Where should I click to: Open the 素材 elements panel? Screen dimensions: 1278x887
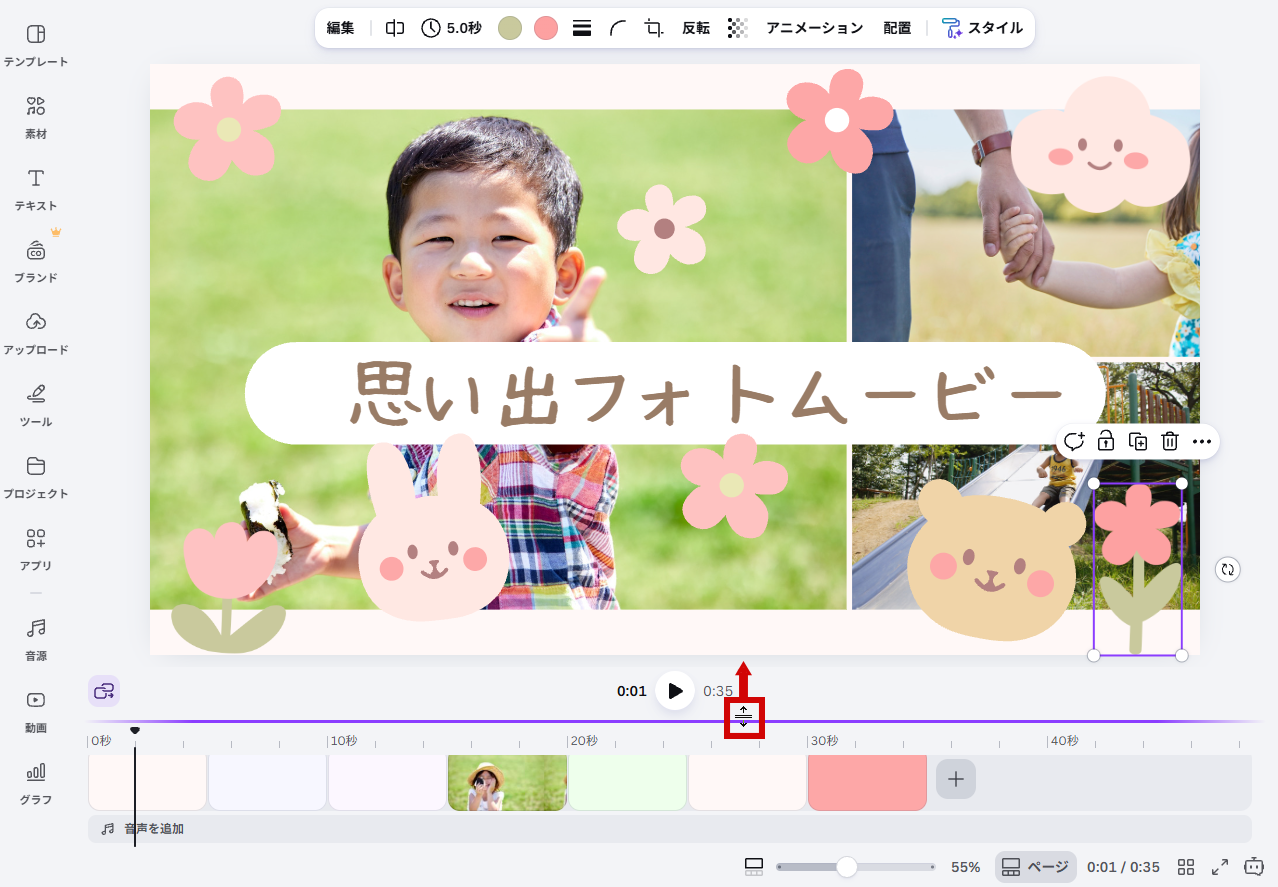coord(36,117)
